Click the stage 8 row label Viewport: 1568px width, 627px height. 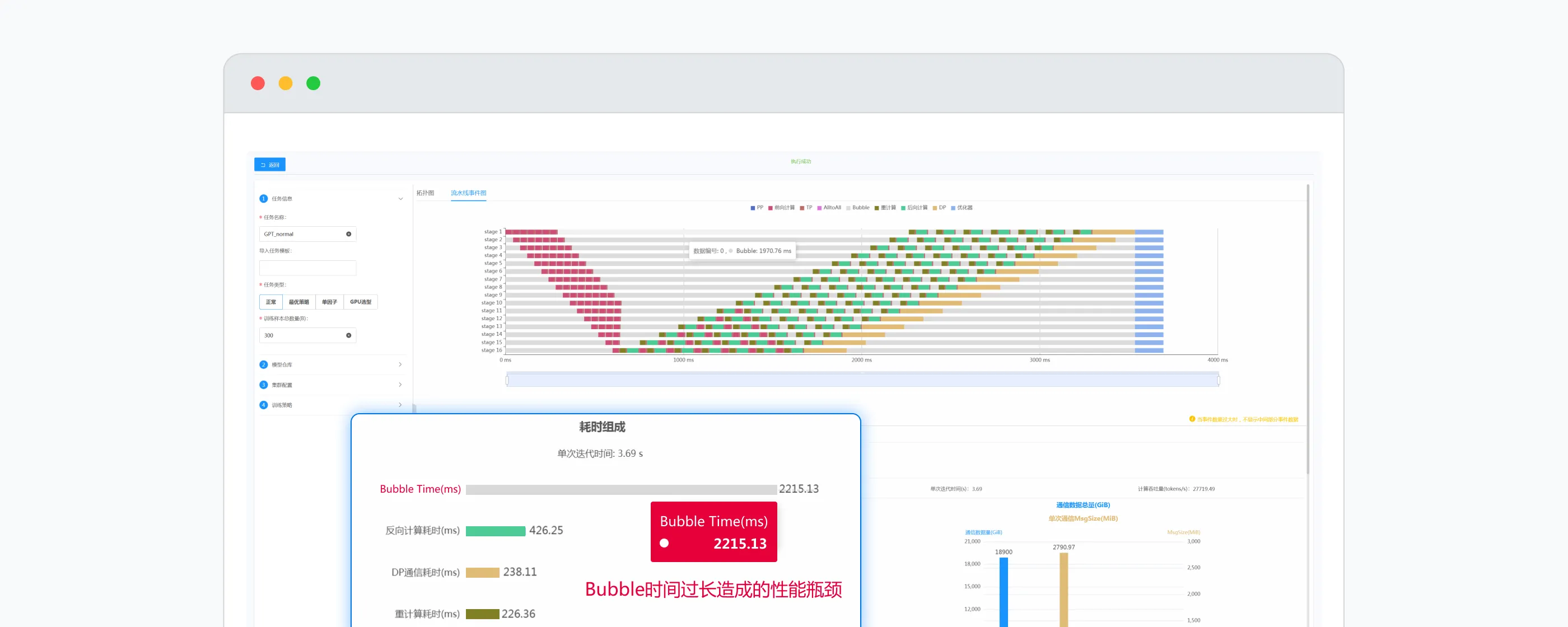pos(493,287)
